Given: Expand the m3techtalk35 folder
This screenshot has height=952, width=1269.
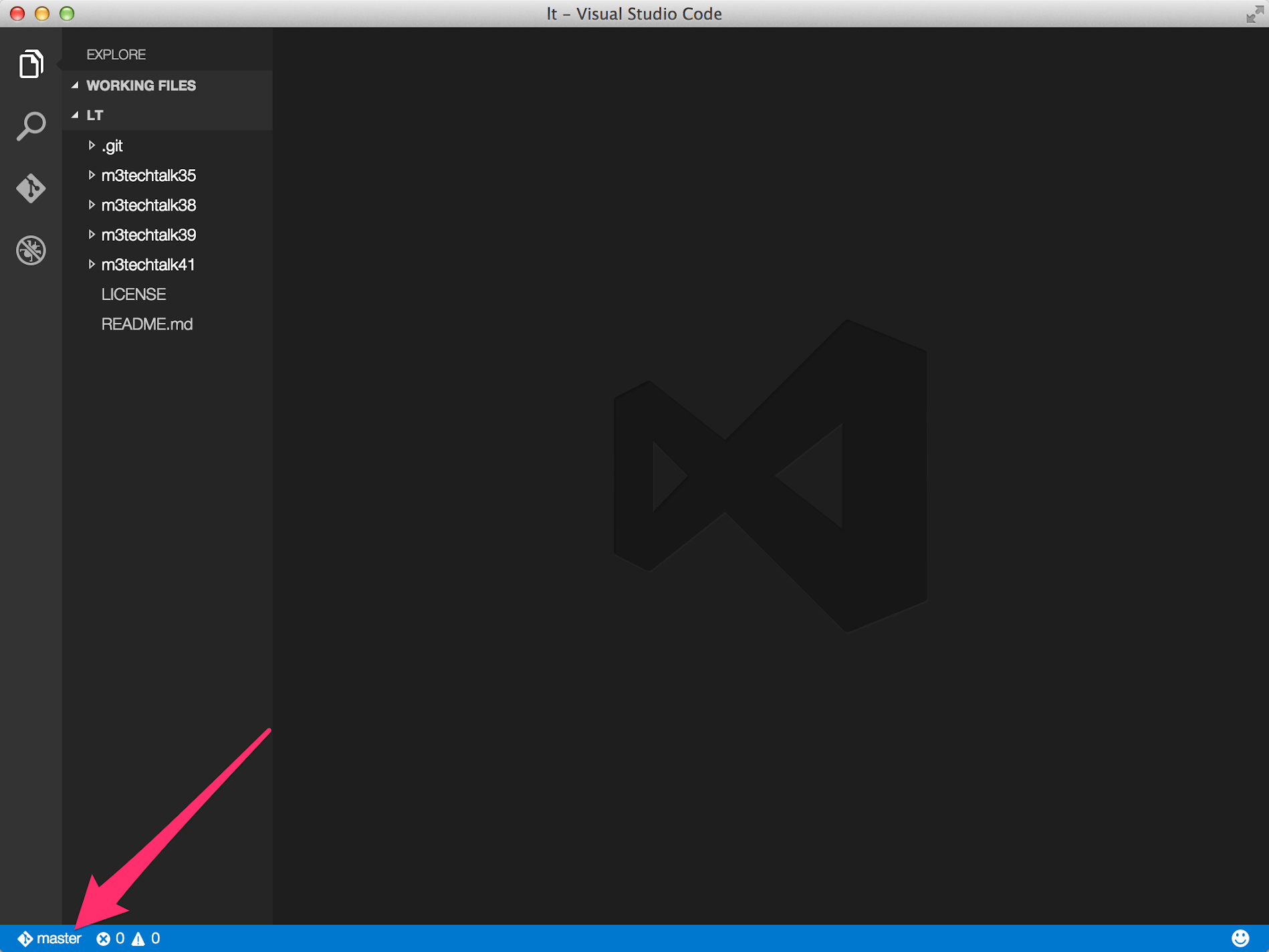Looking at the screenshot, I should [x=92, y=174].
